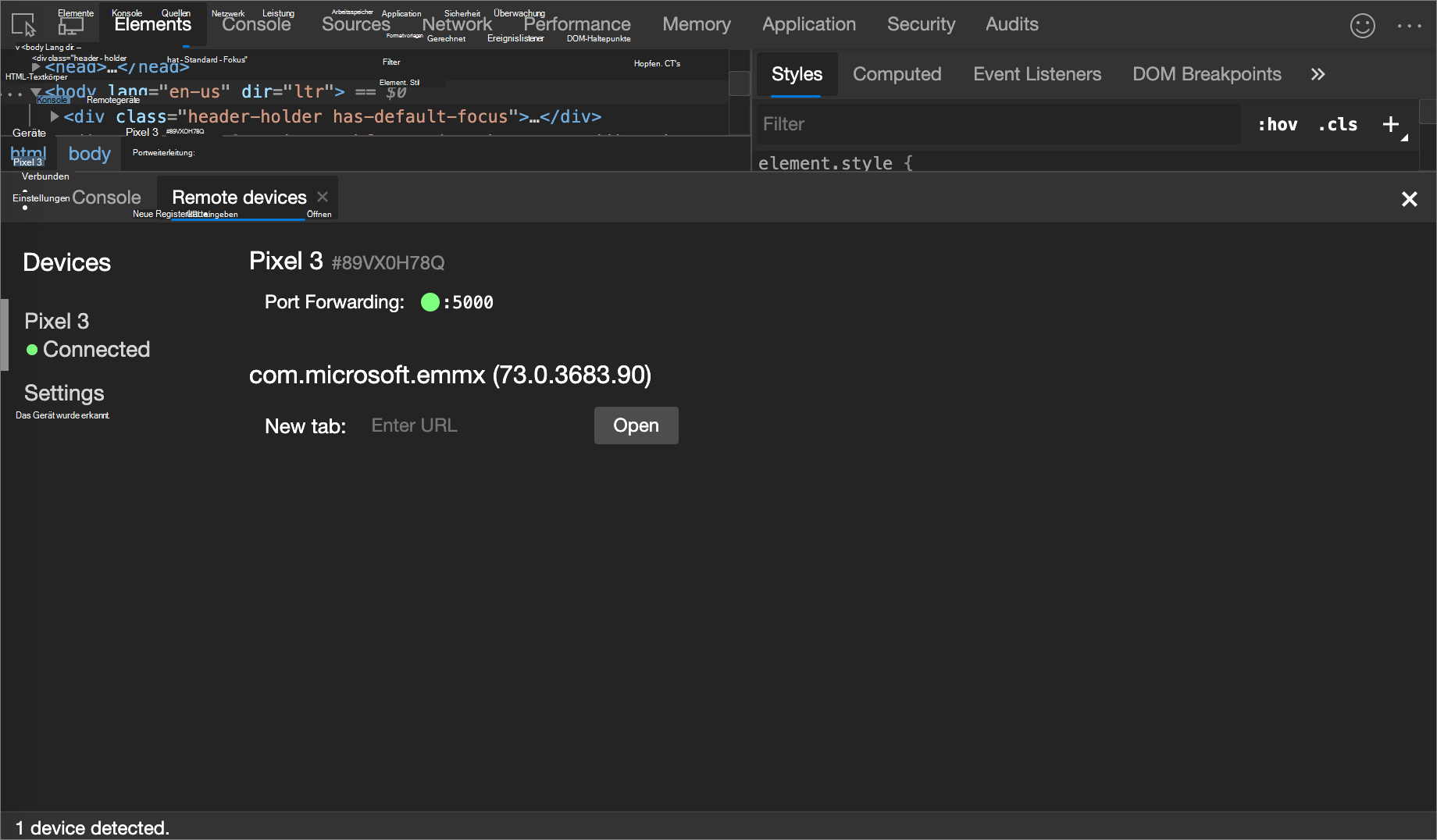Select the Event Listeners tab
This screenshot has width=1437, height=840.
point(1037,74)
